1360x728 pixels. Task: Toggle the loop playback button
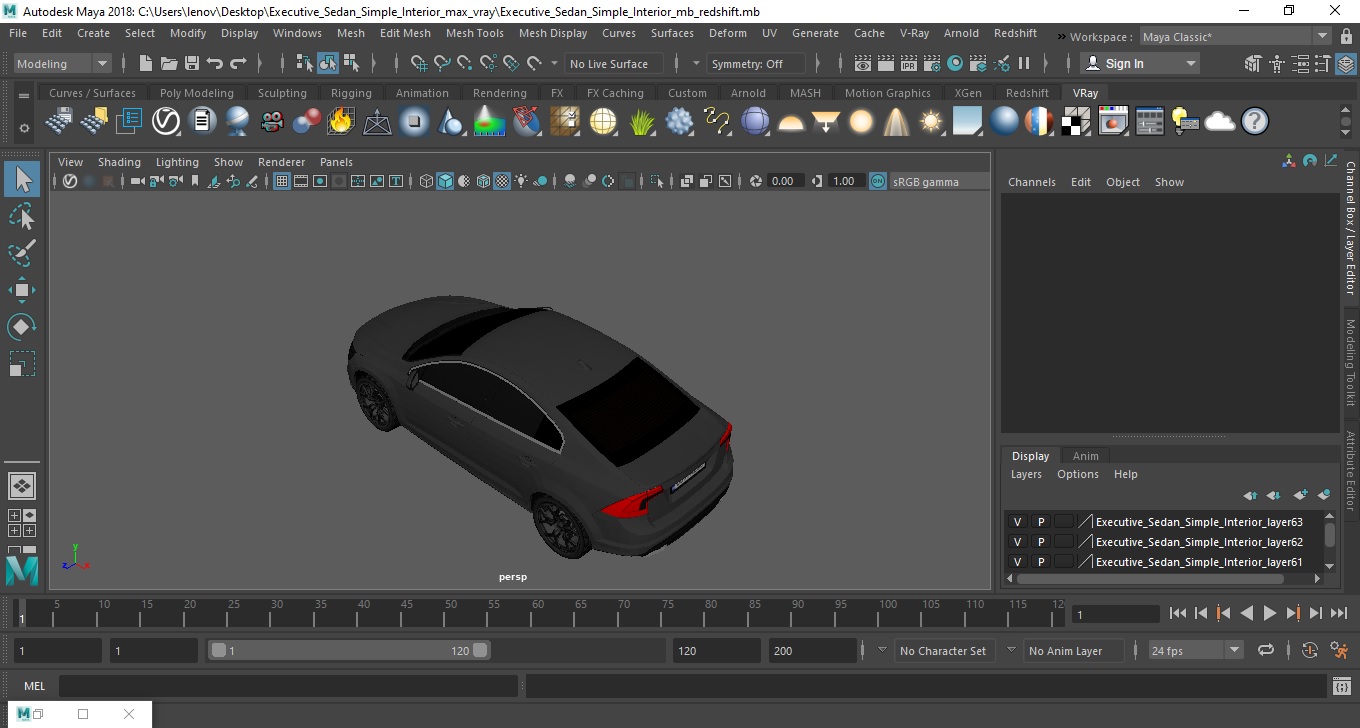click(1266, 650)
